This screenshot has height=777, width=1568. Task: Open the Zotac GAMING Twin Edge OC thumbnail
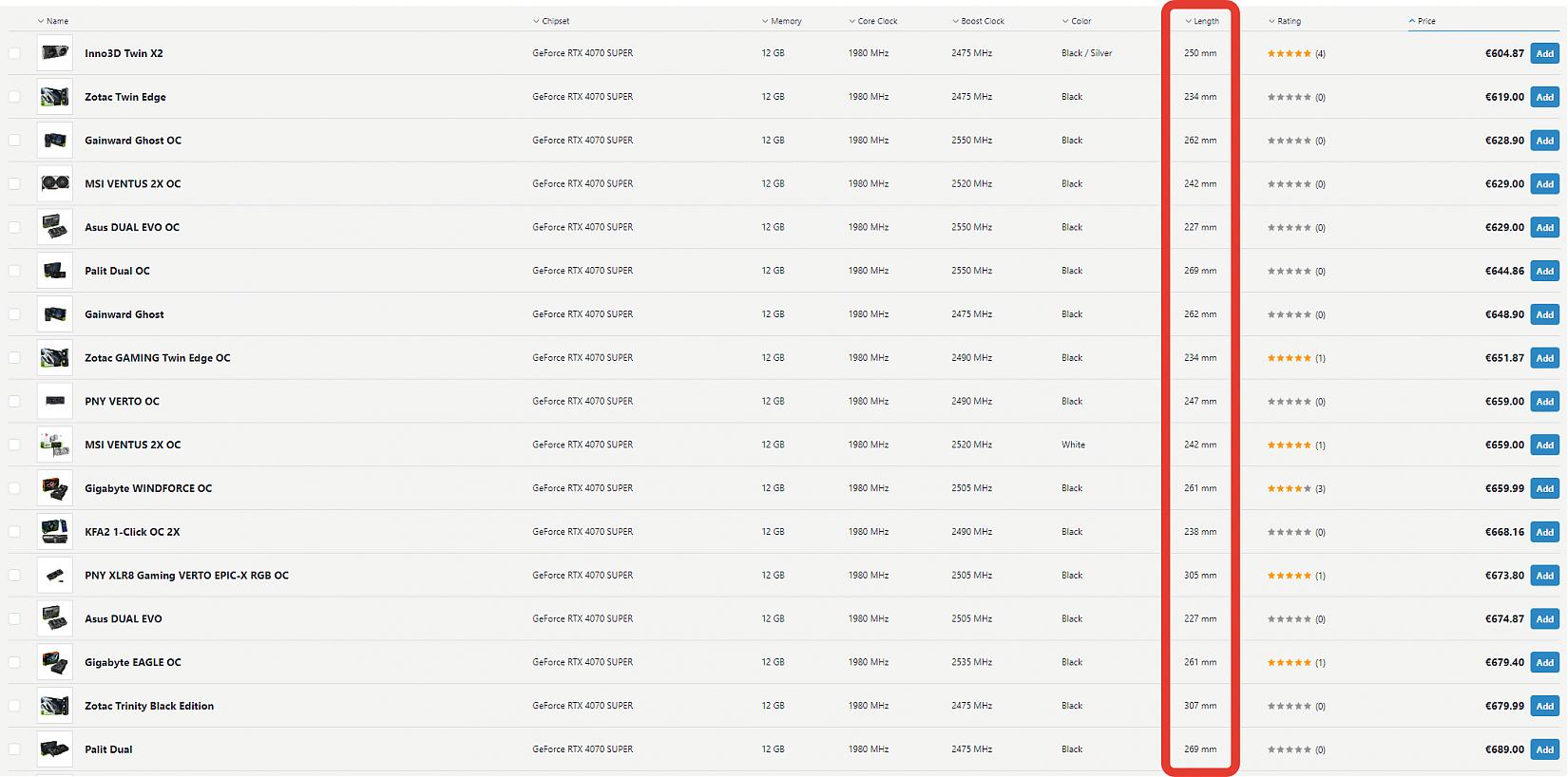click(55, 358)
